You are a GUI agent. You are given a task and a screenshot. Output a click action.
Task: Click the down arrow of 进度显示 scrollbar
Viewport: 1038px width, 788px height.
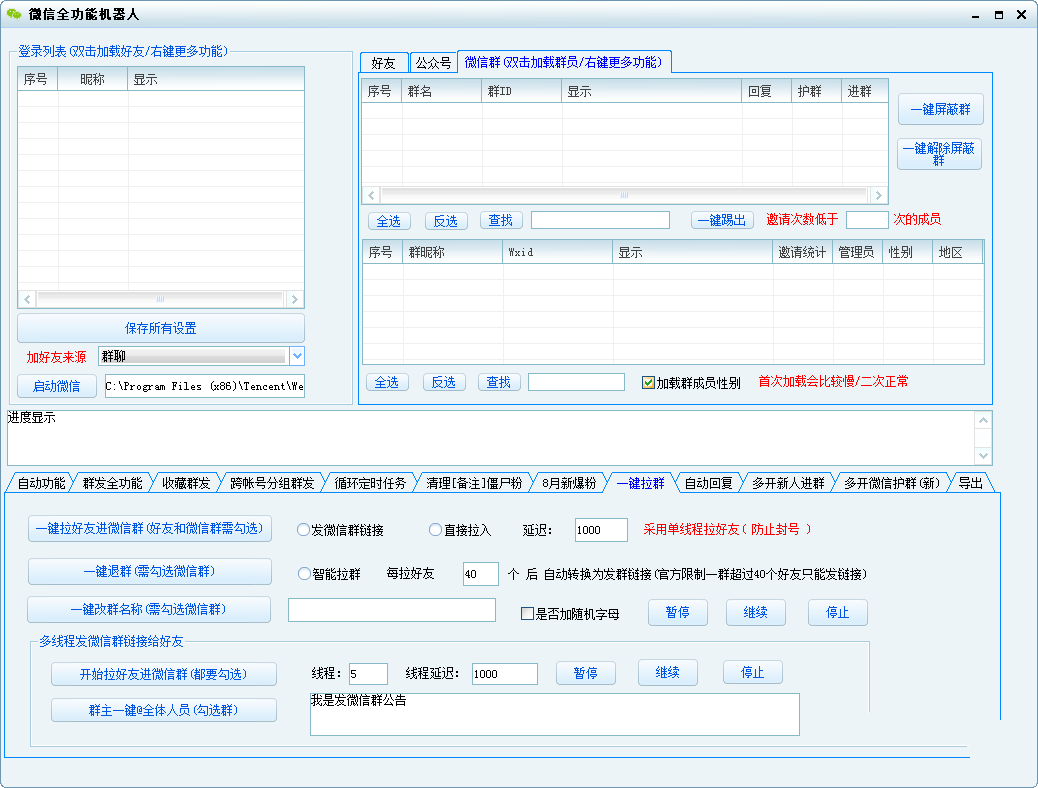(x=983, y=456)
